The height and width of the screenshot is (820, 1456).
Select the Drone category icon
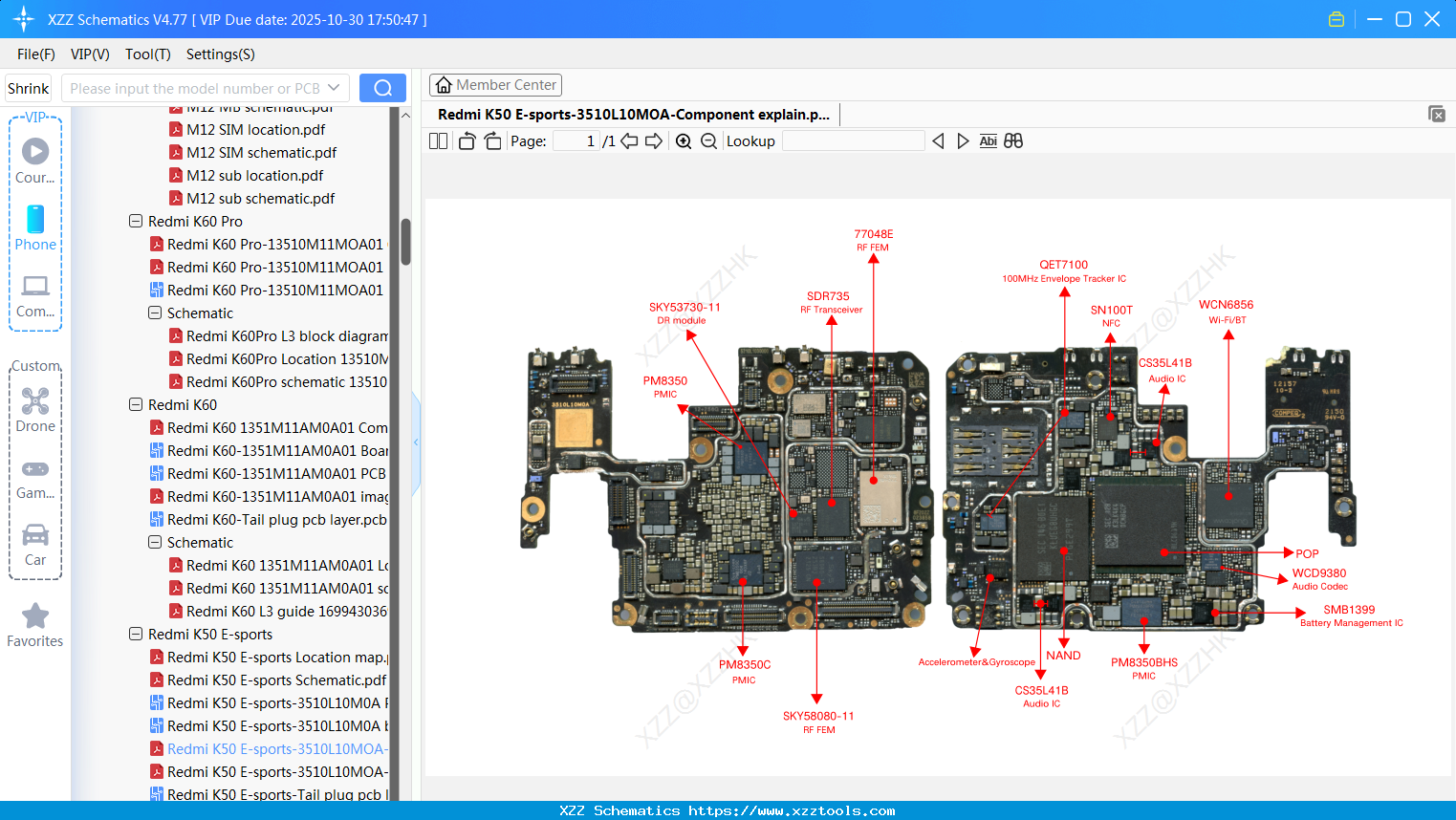coord(35,401)
